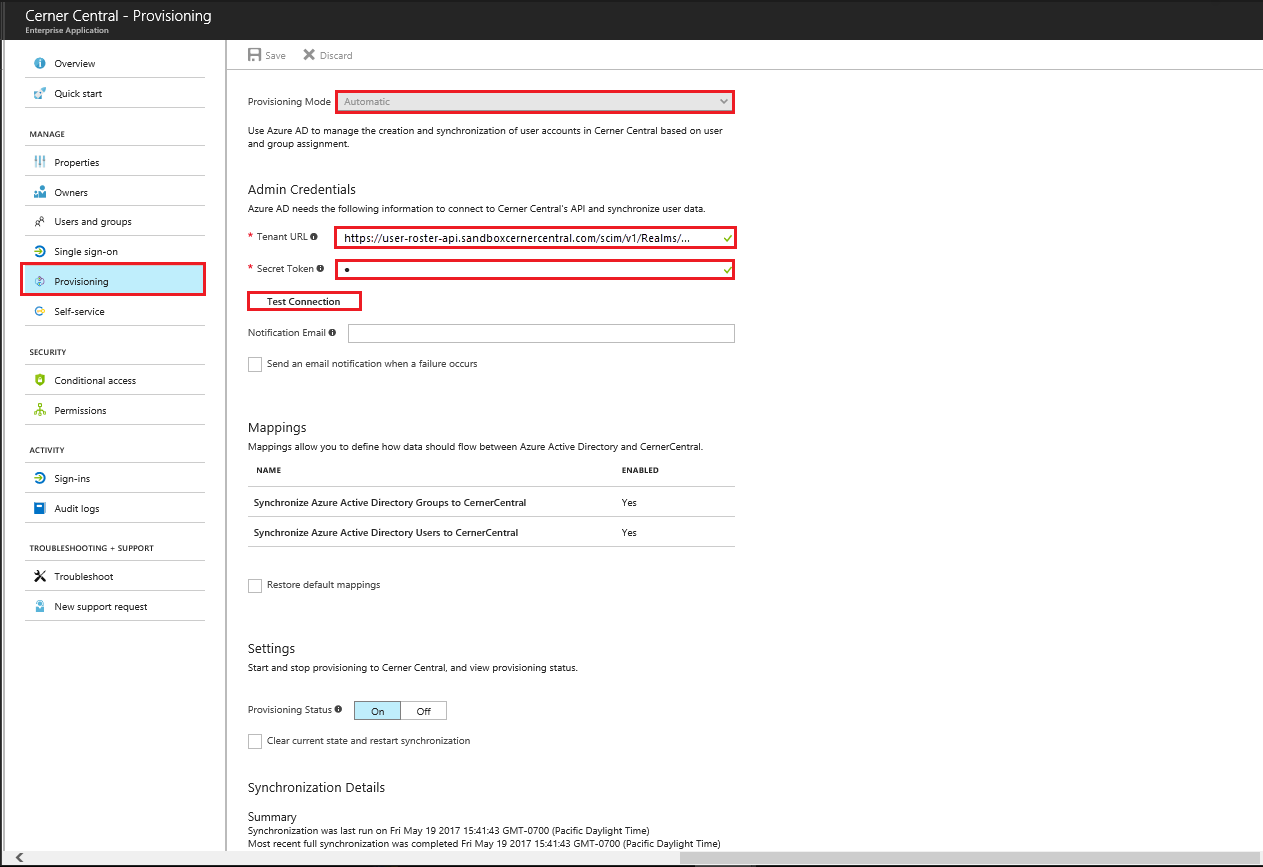Click the Owners people icon
Screen dimensions: 1263x867
tap(40, 192)
